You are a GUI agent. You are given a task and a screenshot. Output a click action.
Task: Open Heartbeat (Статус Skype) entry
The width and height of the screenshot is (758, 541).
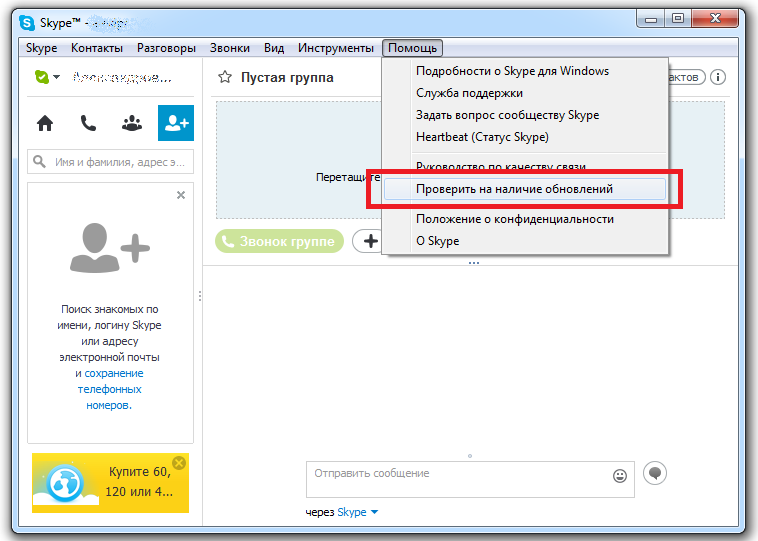click(525, 137)
